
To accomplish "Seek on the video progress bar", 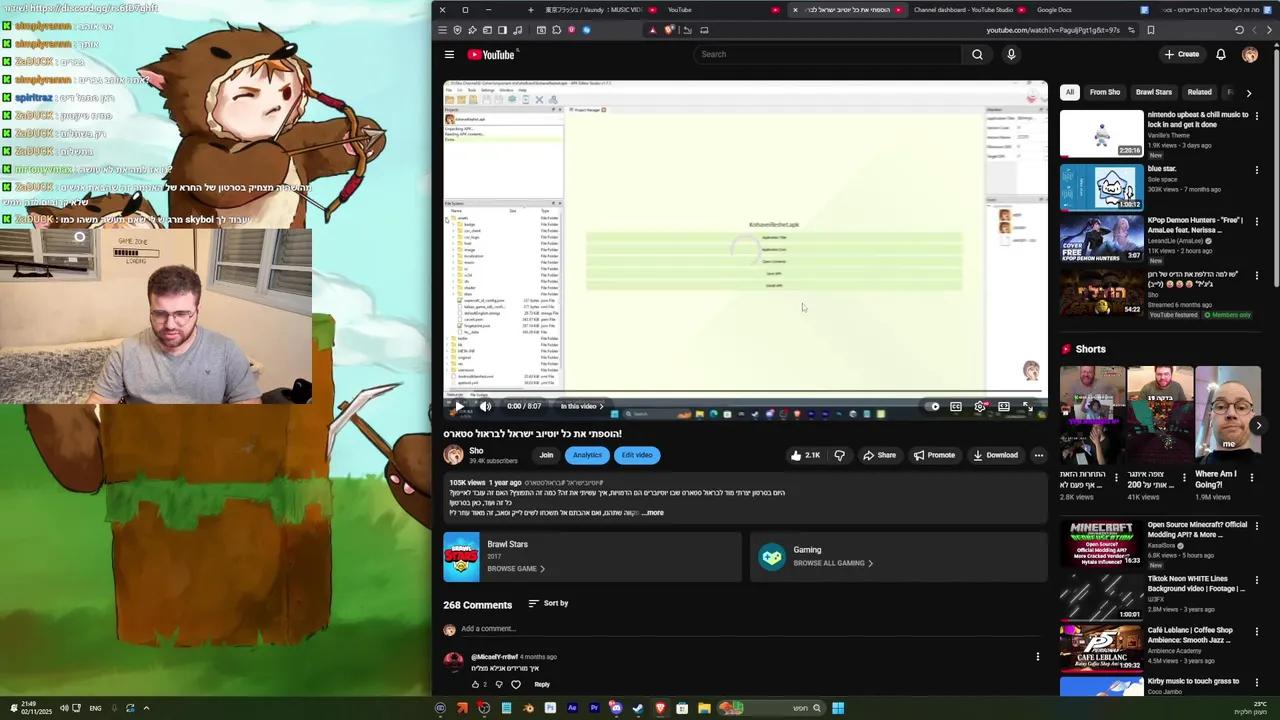I will pos(746,393).
